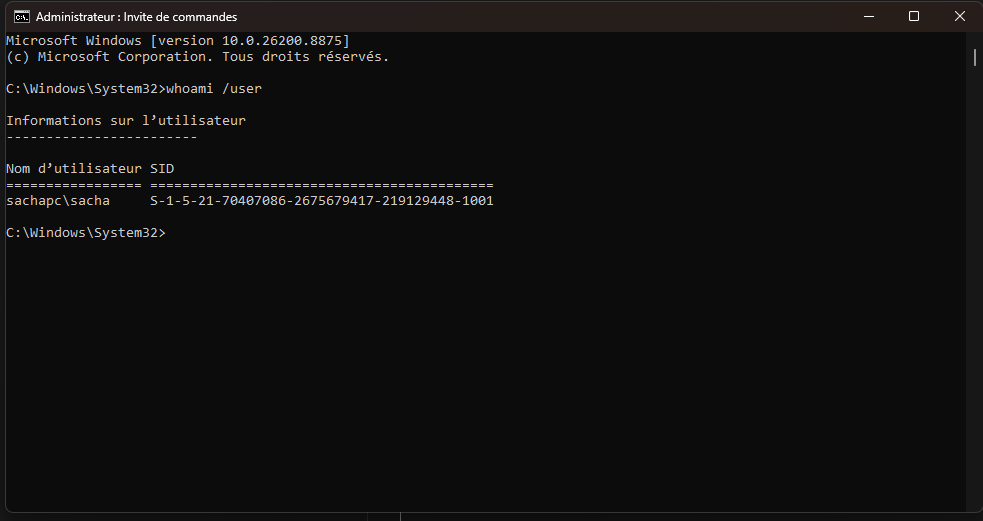Click the typed command "whoami /user"
Screen dimensions: 983x521
[214, 89]
